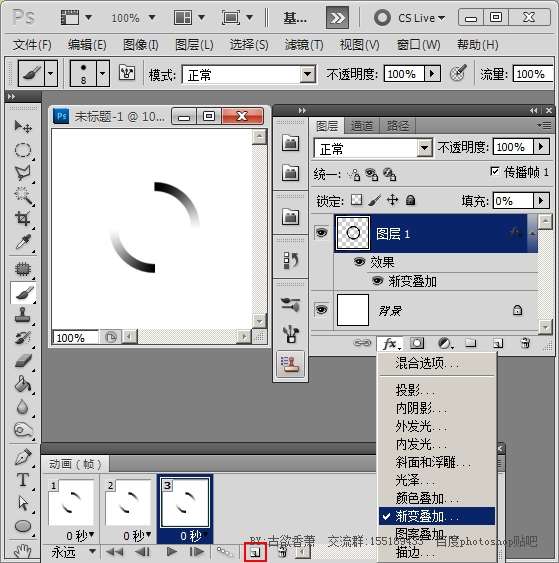Open tool preset picker dropdown

pyautogui.click(x=51, y=73)
